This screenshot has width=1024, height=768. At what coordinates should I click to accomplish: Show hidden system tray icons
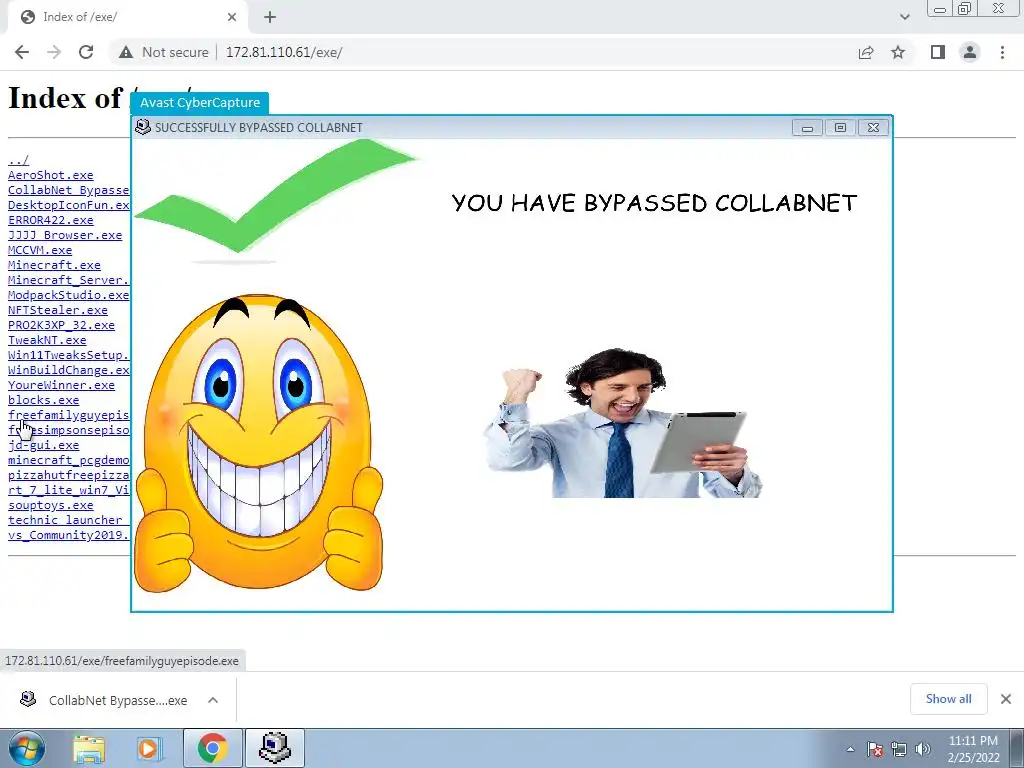[850, 749]
